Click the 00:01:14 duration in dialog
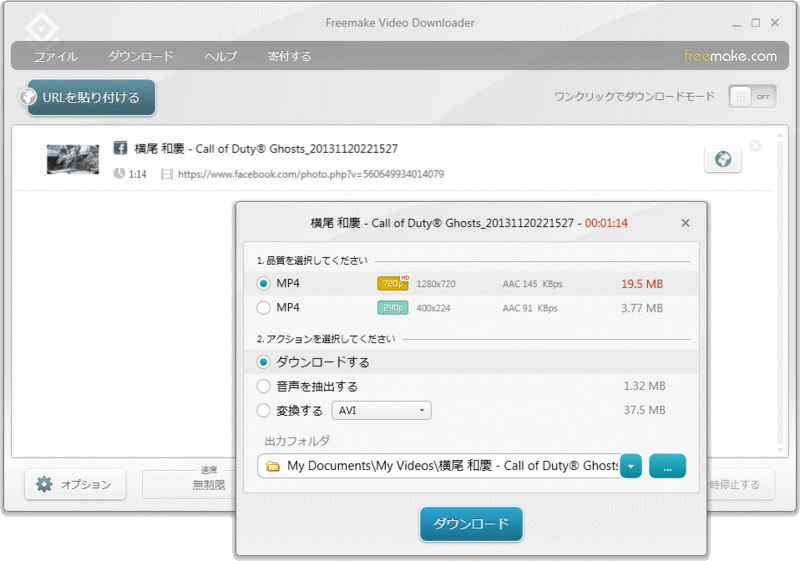The width and height of the screenshot is (800, 561). pyautogui.click(x=606, y=223)
